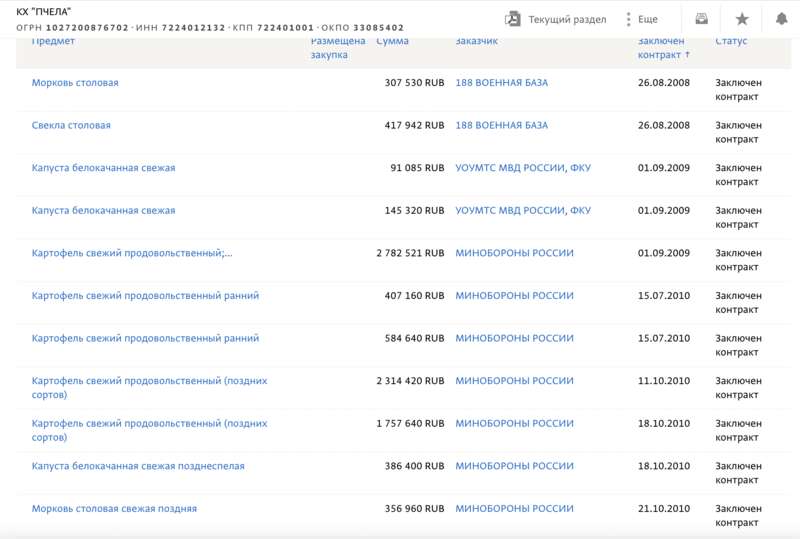The height and width of the screenshot is (539, 800).
Task: Open 'МИНОБОРОНЫ РОССИИ' for 407 160 RUB
Action: [514, 296]
